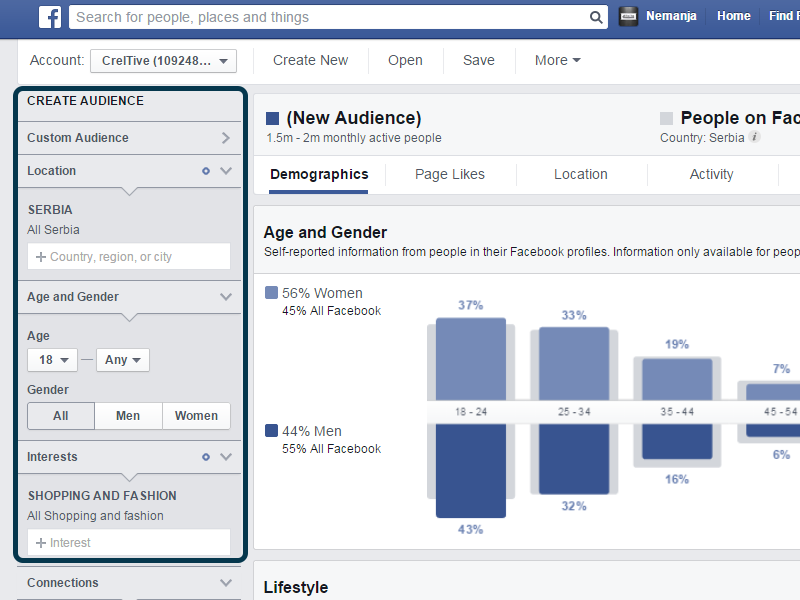Image resolution: width=800 pixels, height=600 pixels.
Task: Click the Women 25-34 bar showing 33%
Action: pos(574,364)
